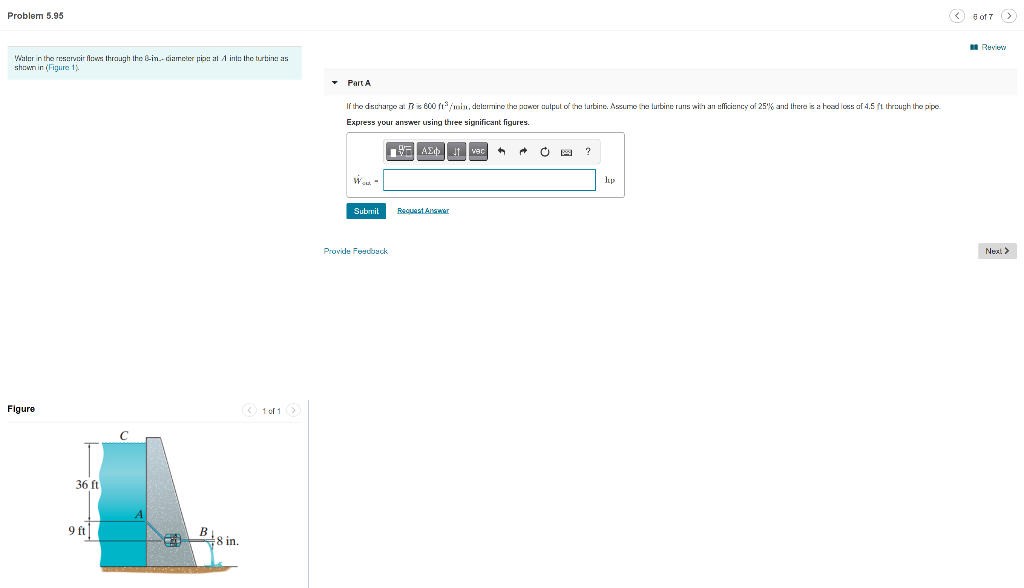Submit the answer
The width and height of the screenshot is (1024, 588).
coord(366,211)
